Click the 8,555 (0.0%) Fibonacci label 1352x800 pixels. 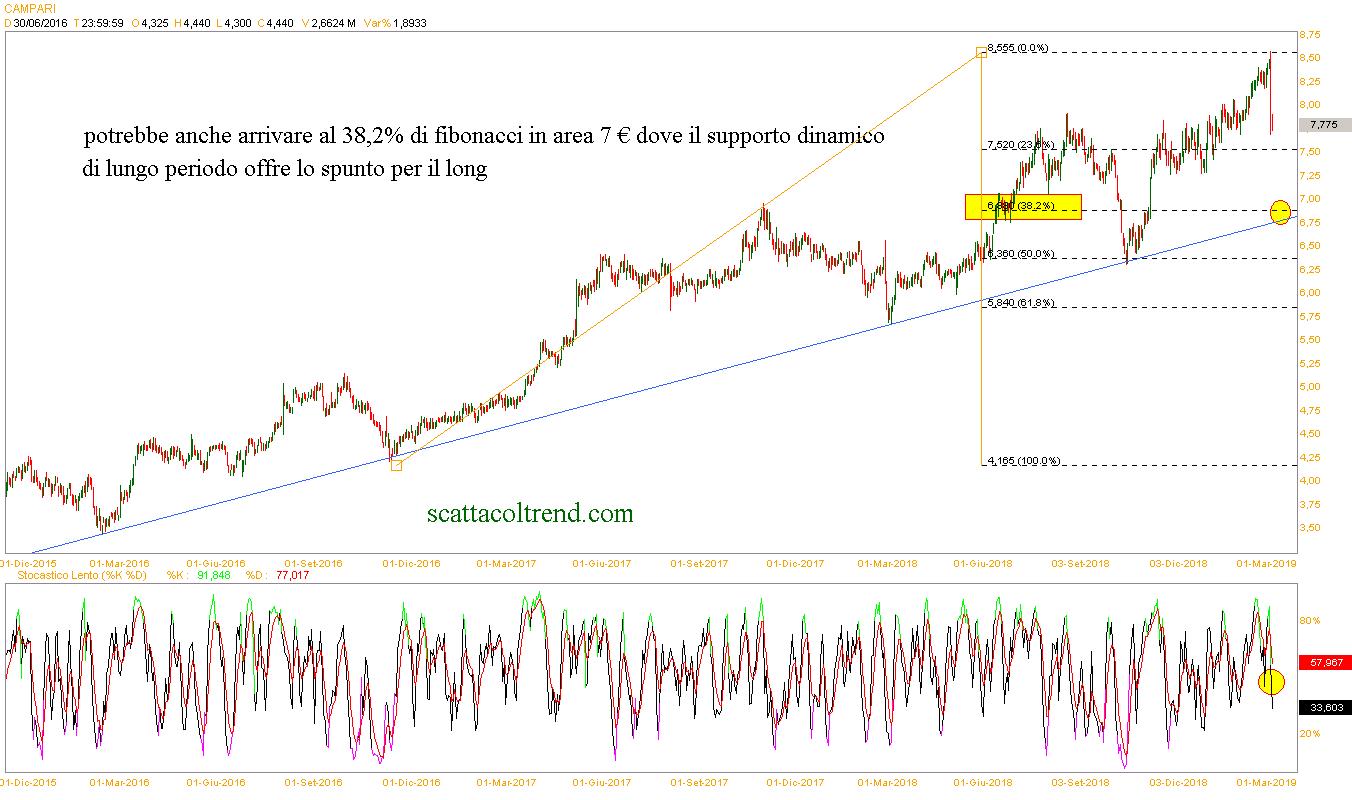(x=1017, y=48)
